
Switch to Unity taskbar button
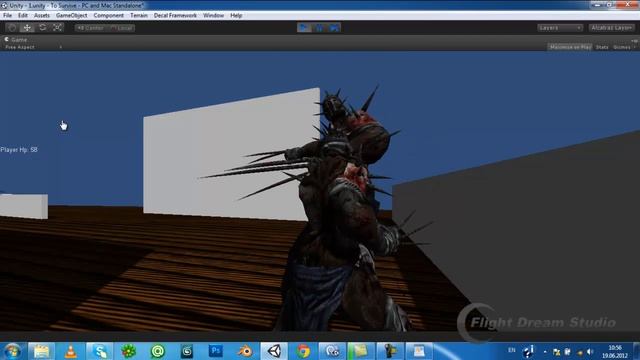274,351
